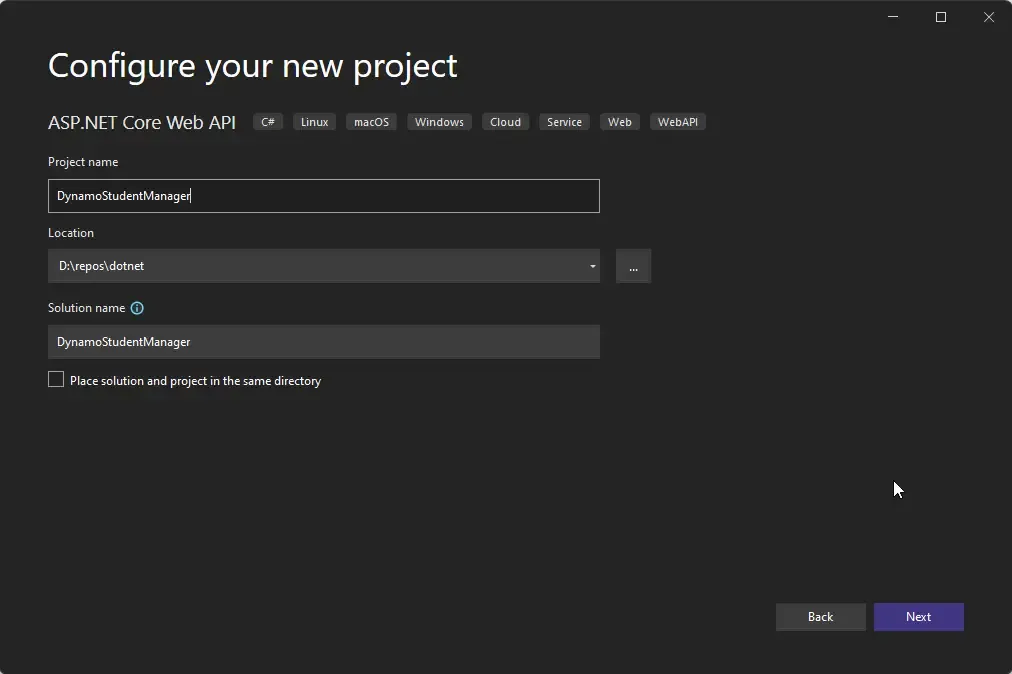Click the macOS platform tag
This screenshot has height=674, width=1012.
click(371, 121)
